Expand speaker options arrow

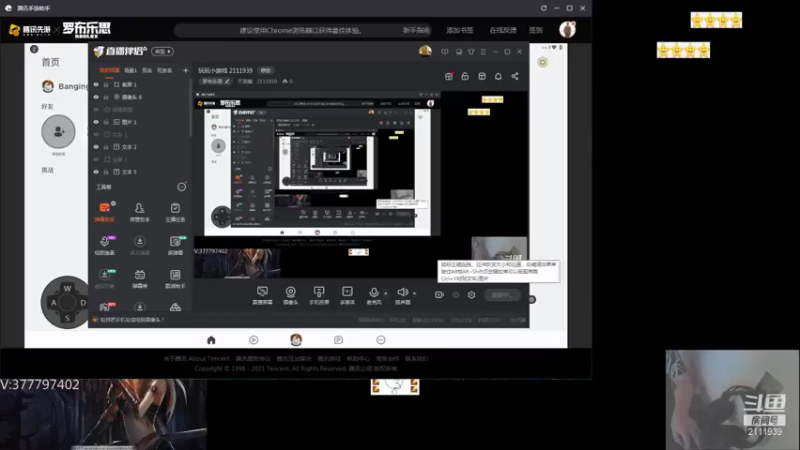coord(414,293)
